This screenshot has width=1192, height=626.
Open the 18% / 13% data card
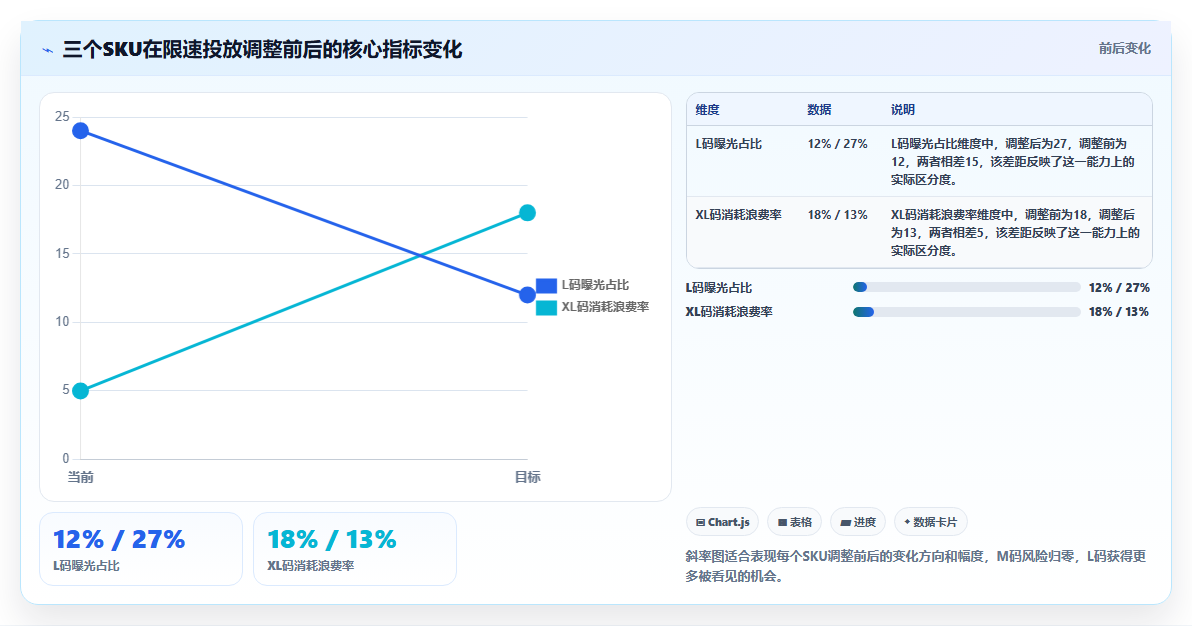[355, 549]
